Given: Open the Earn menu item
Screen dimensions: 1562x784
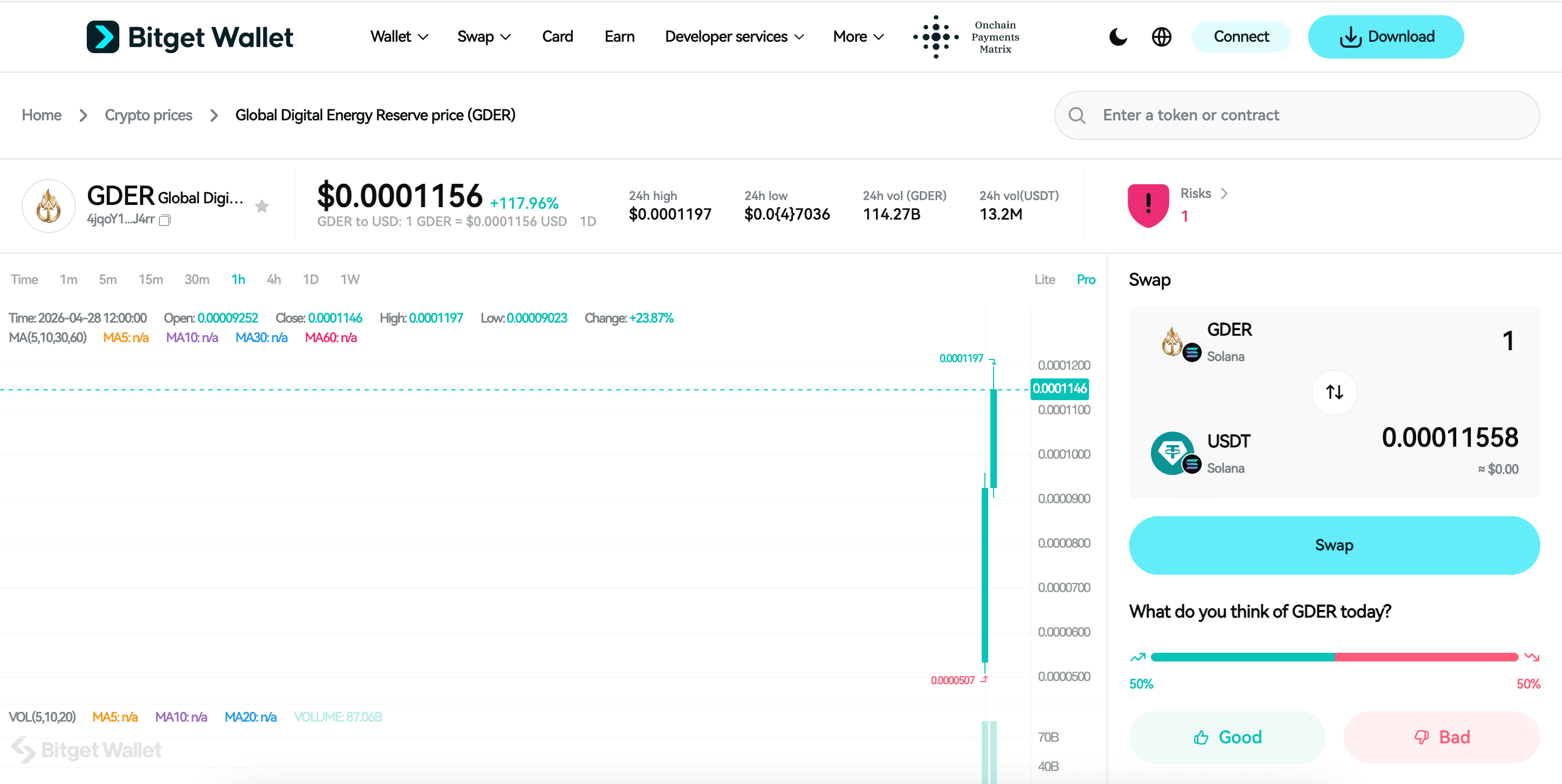Looking at the screenshot, I should point(619,37).
